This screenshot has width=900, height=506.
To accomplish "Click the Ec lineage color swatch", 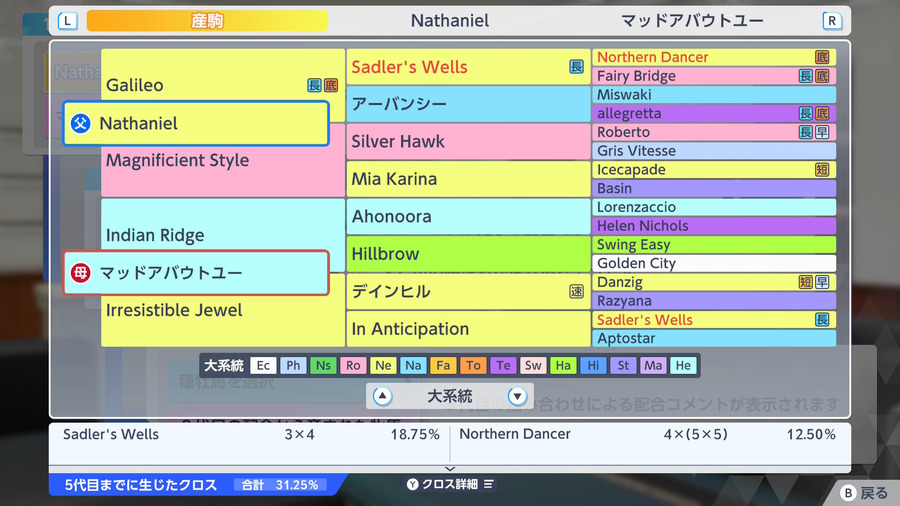I will point(263,365).
